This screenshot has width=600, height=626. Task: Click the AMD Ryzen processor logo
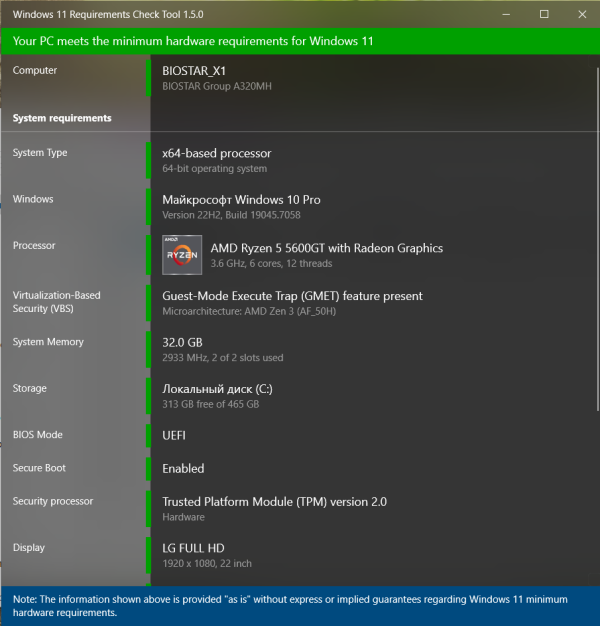(x=182, y=255)
